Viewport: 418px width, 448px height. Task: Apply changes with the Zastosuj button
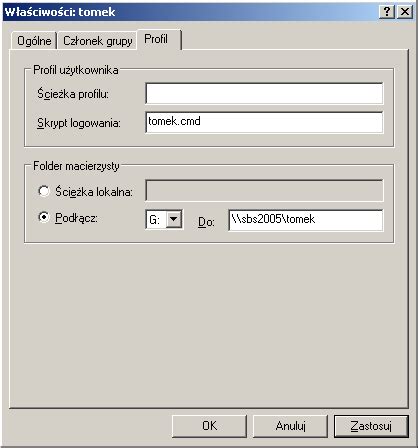tap(371, 426)
